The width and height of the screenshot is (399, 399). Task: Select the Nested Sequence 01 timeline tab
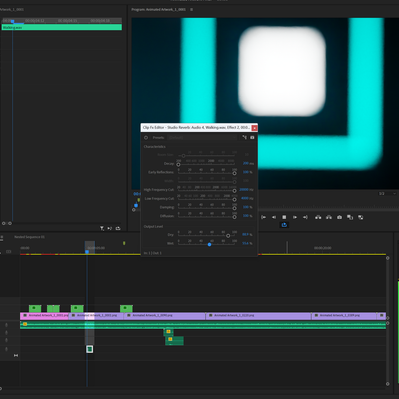pyautogui.click(x=29, y=237)
